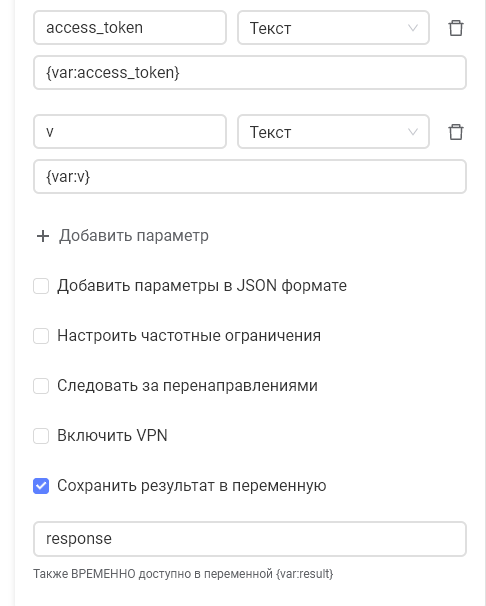Image resolution: width=486 pixels, height=606 pixels.
Task: Click the chevron arrow in access_token's Текст selector
Action: pyautogui.click(x=413, y=28)
